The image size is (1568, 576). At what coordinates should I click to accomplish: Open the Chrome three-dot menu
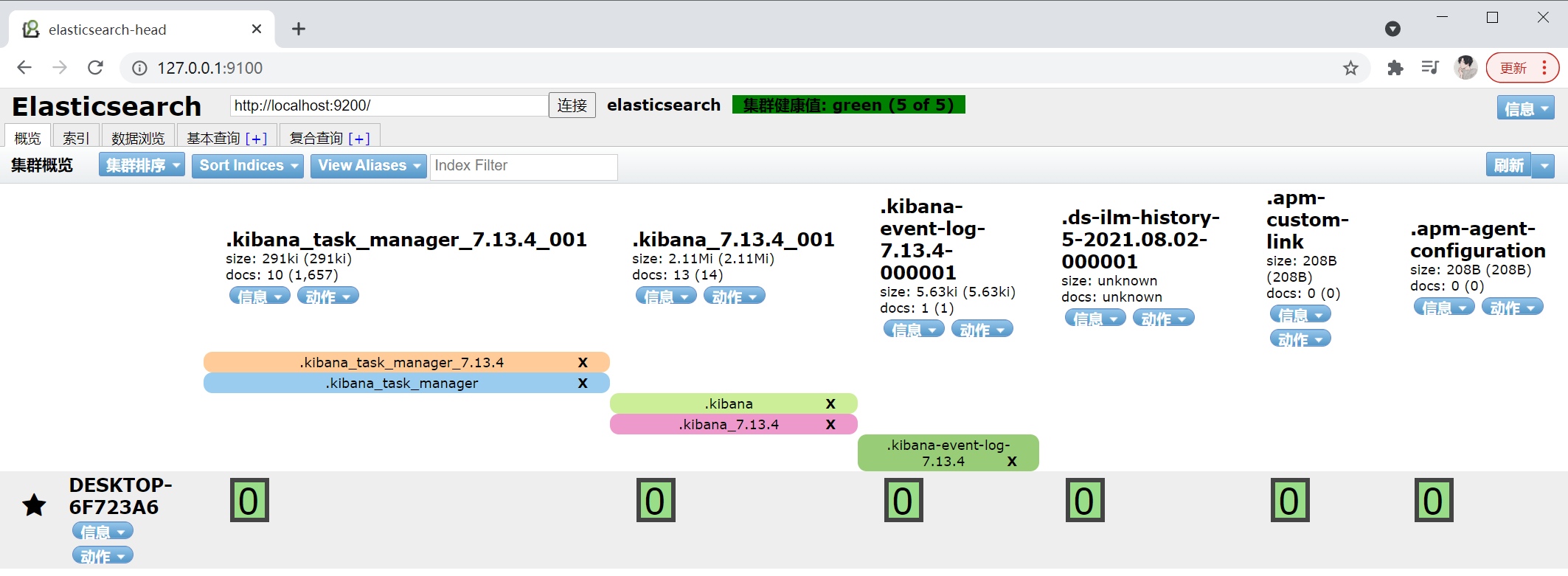1544,68
